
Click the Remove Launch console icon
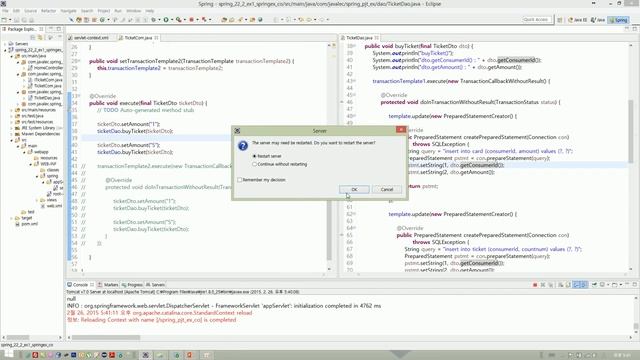point(543,284)
